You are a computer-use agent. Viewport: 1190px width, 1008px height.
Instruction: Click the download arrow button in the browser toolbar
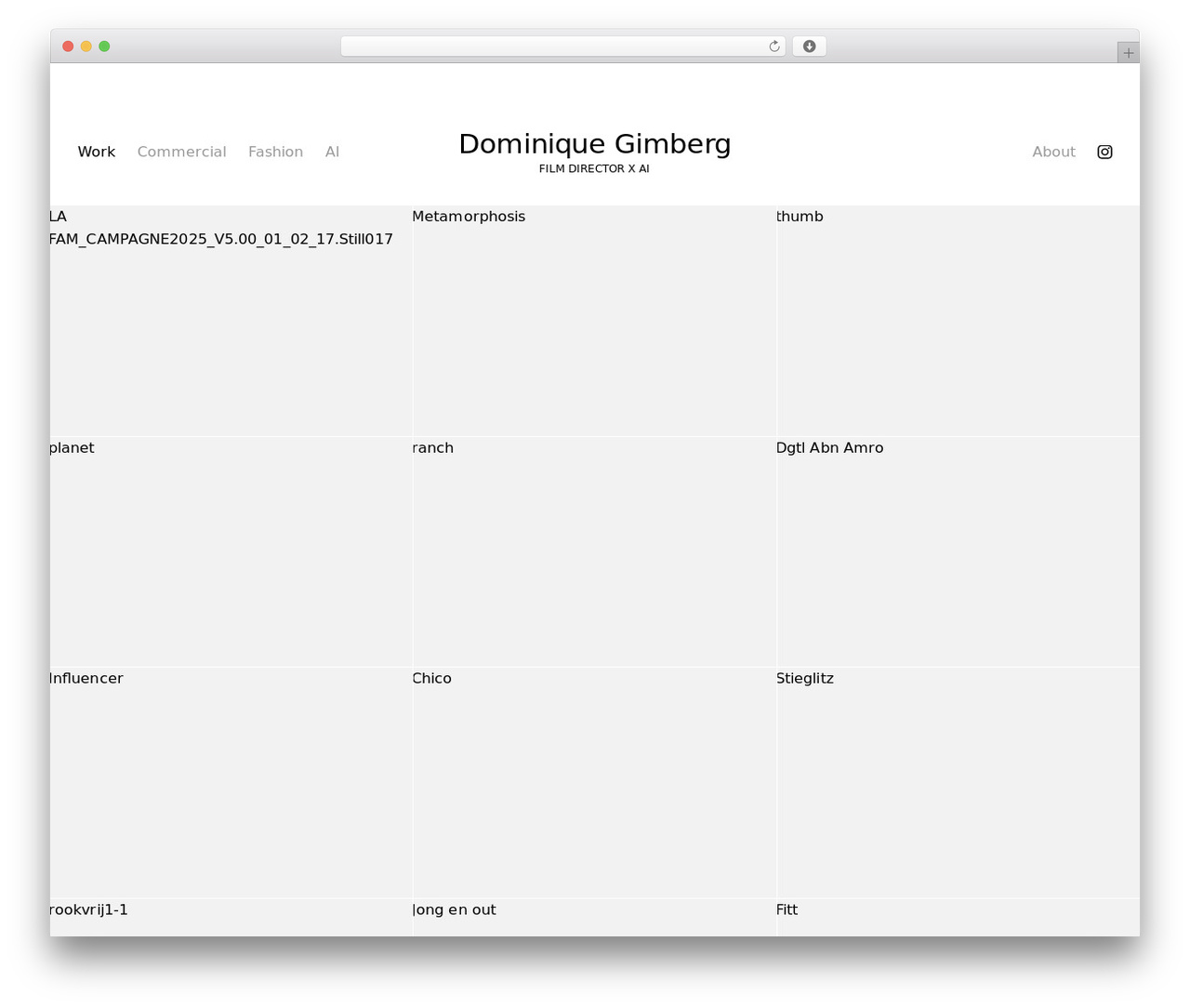809,46
